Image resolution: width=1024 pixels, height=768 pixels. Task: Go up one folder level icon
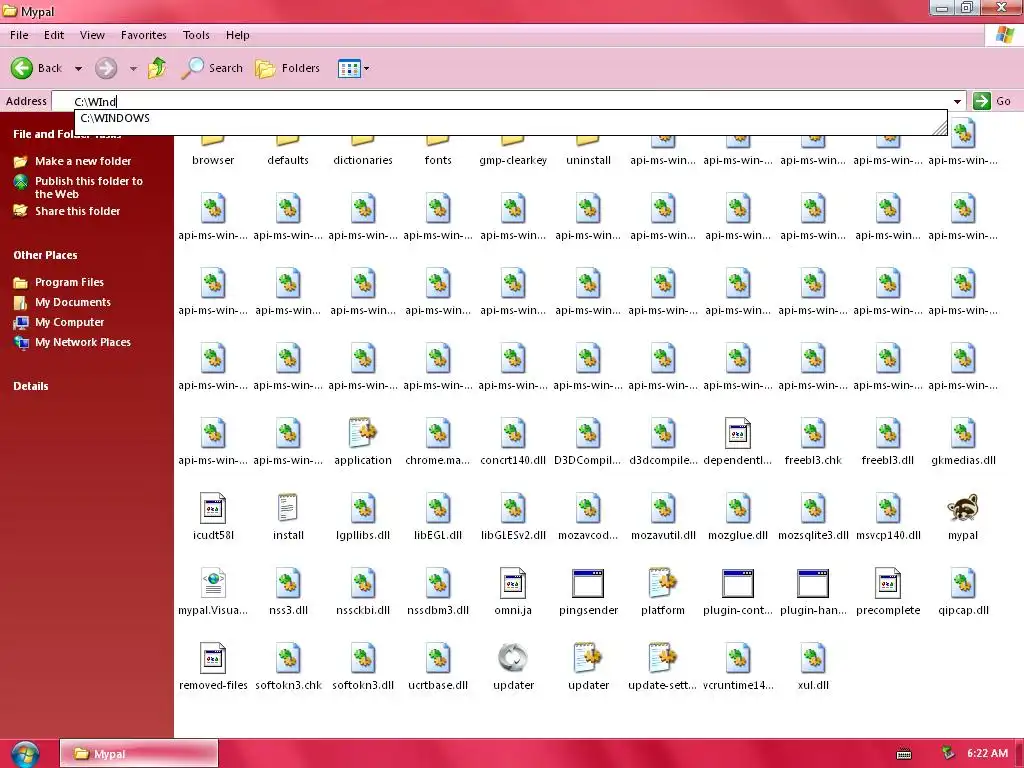click(x=157, y=68)
